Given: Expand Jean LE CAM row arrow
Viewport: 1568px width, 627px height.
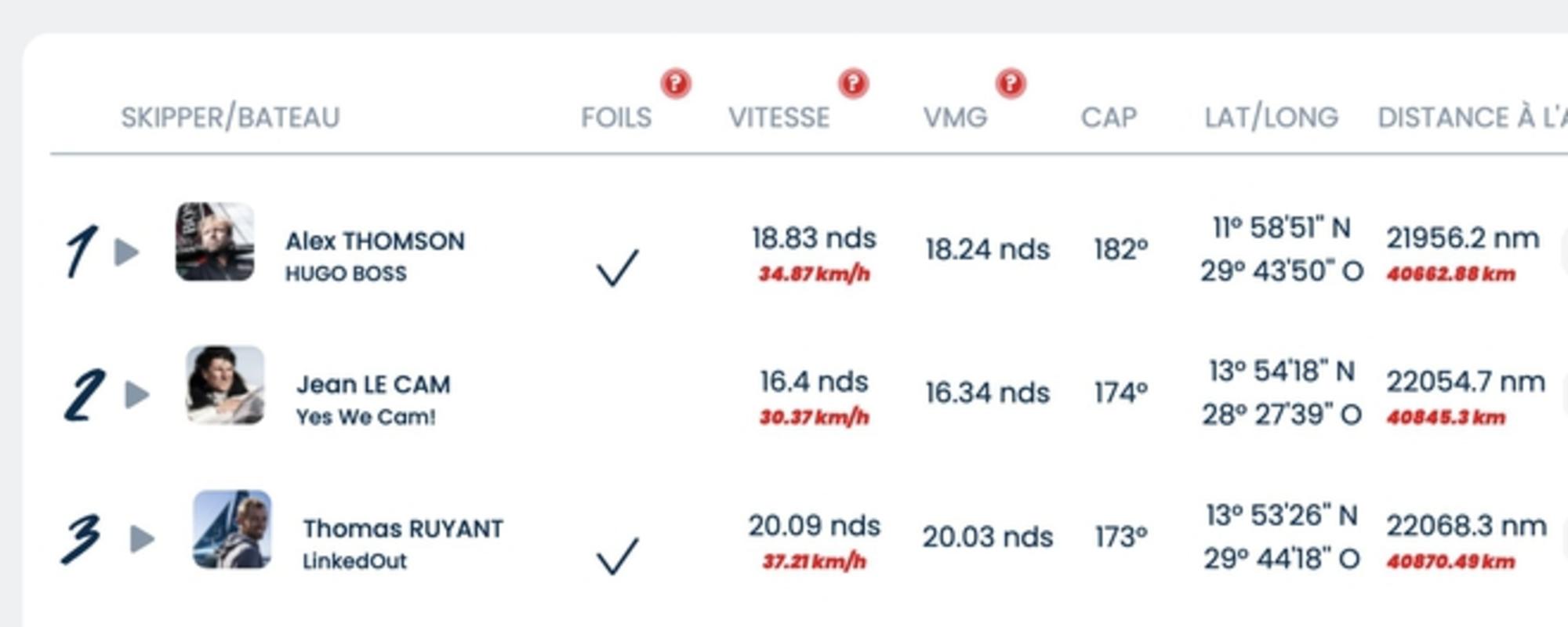Looking at the screenshot, I should (x=137, y=395).
